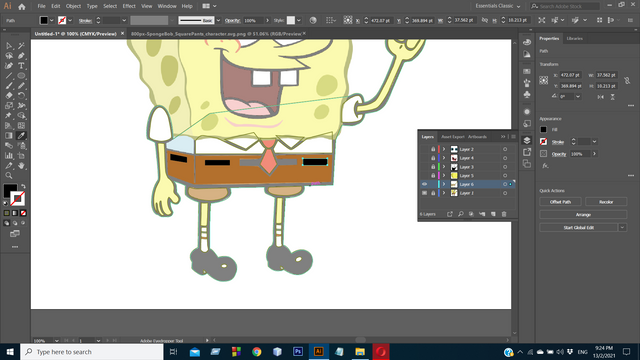The width and height of the screenshot is (640, 360).
Task: Select the Eraser tool
Action: 9,96
